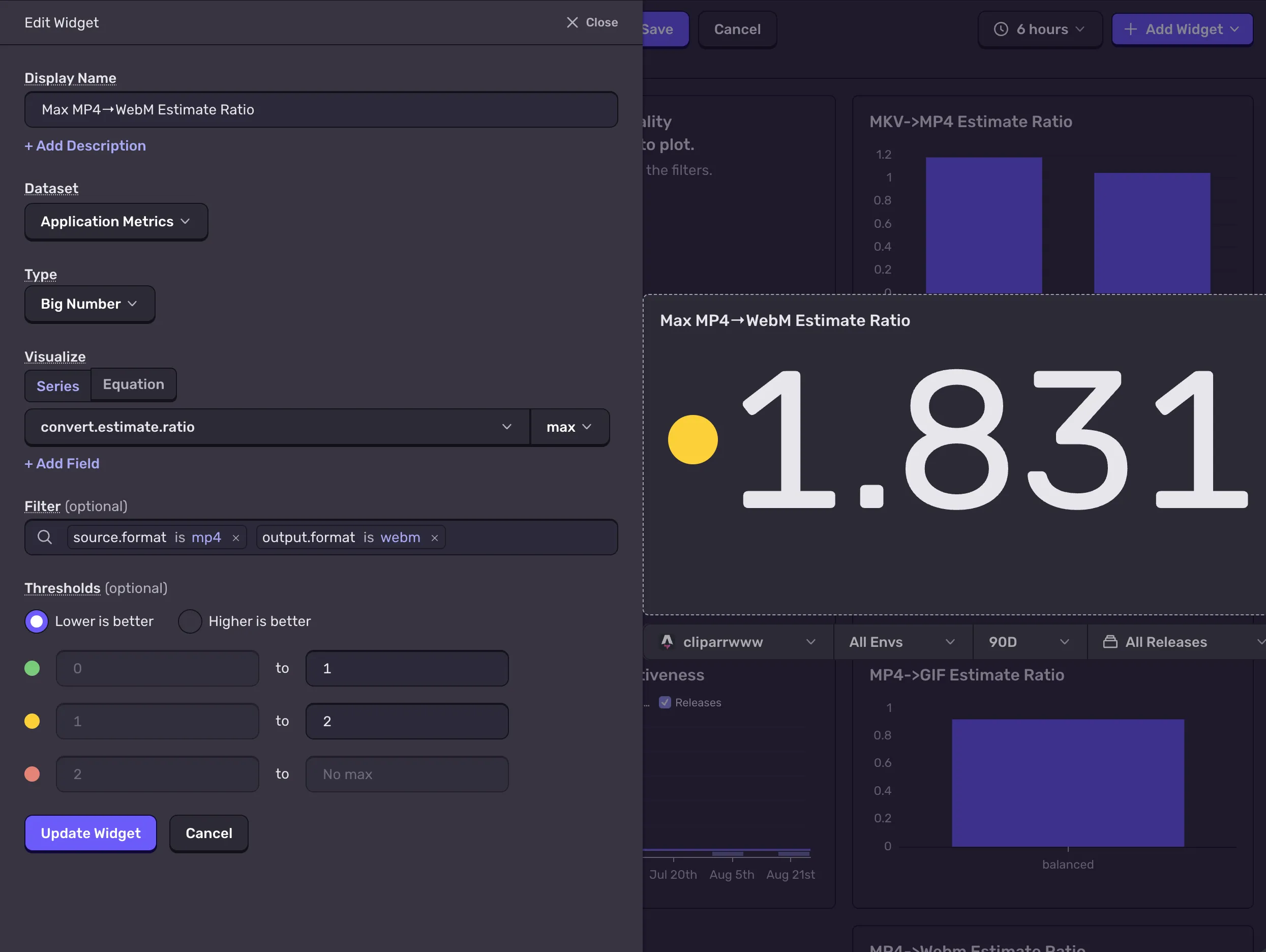1266x952 pixels.
Task: Click the MKV->MP4 Estimate Ratio widget title
Action: 971,122
